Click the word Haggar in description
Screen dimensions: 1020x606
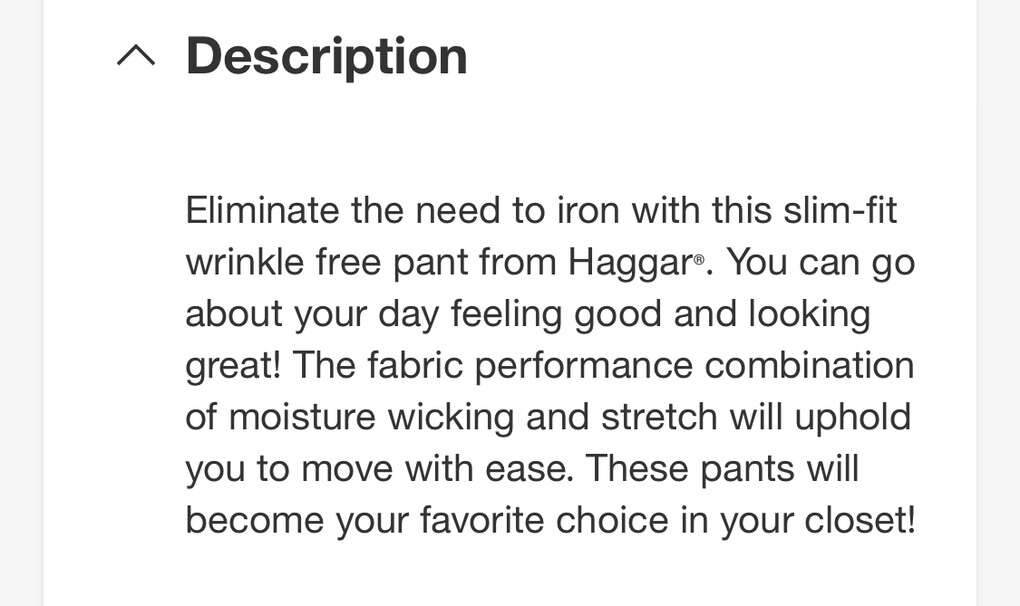pyautogui.click(x=630, y=263)
